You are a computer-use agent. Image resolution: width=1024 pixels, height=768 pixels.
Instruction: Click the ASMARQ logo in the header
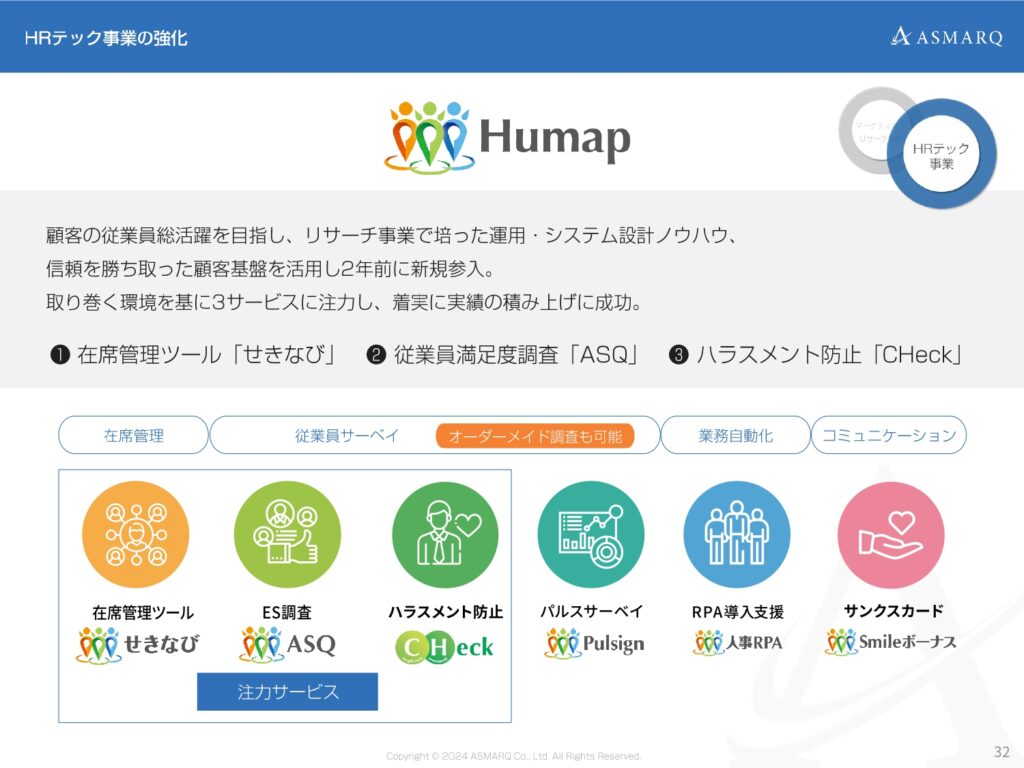pos(947,37)
